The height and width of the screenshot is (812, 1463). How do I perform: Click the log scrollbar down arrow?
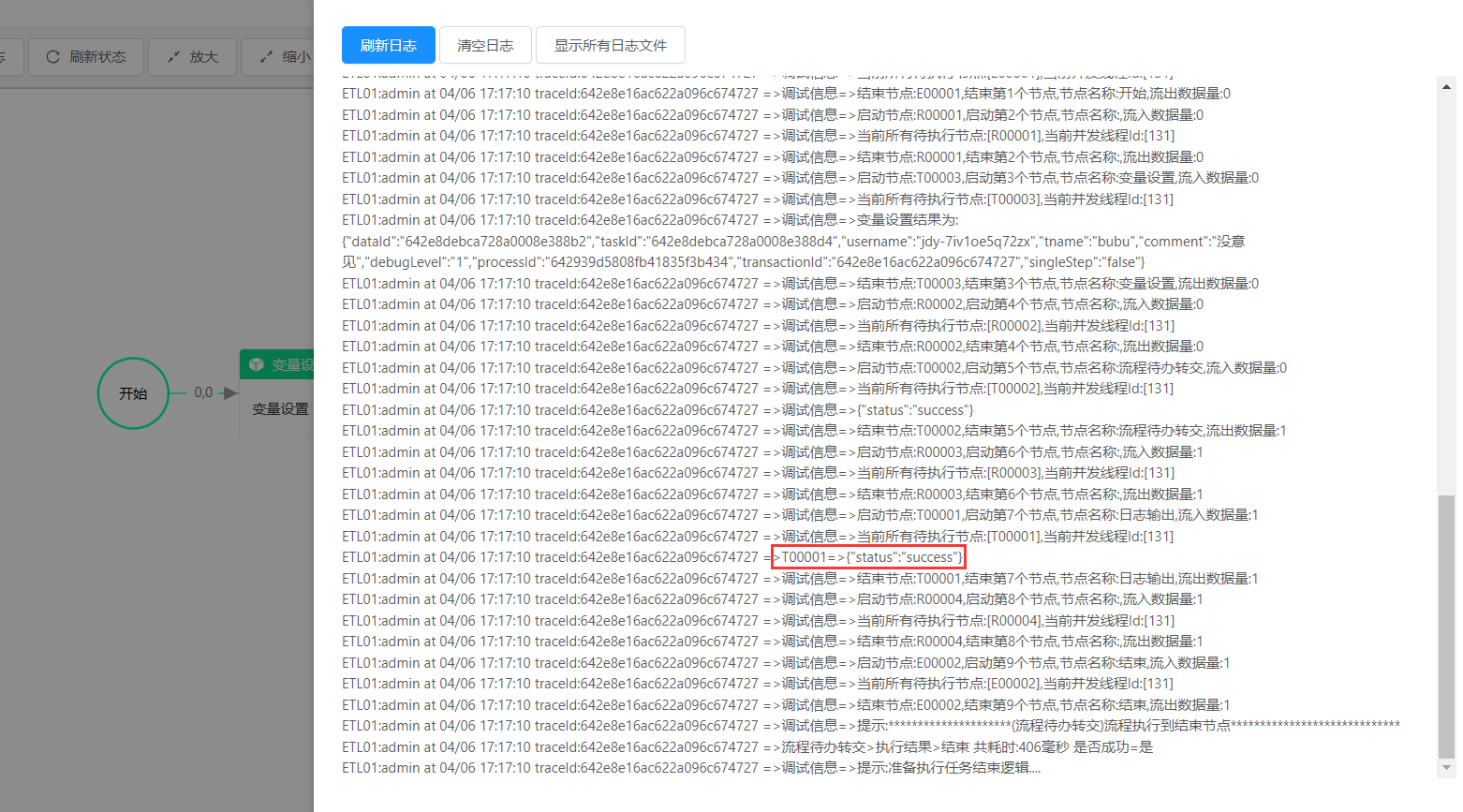[1446, 767]
